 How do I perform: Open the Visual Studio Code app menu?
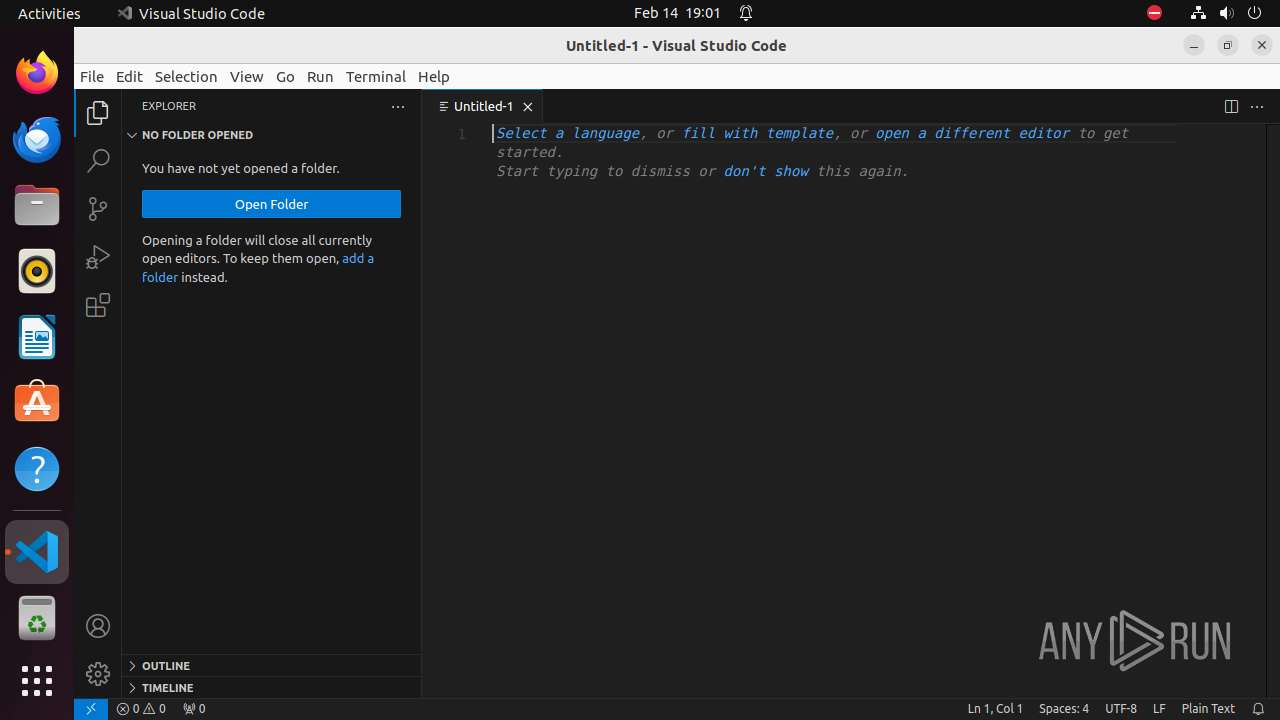(x=191, y=13)
